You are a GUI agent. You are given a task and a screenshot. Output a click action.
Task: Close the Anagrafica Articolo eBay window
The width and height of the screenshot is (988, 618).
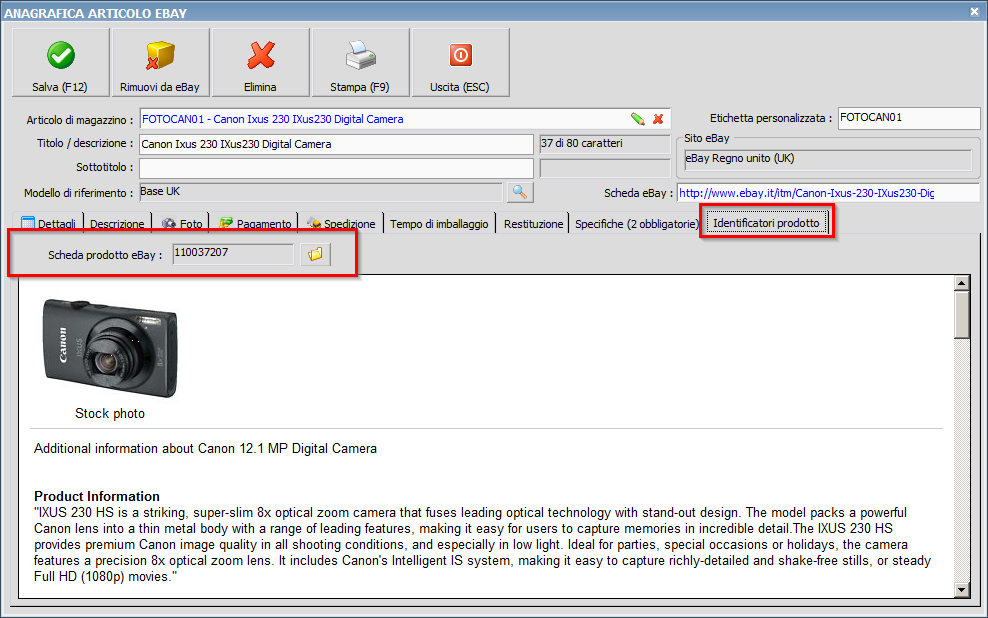[x=974, y=11]
